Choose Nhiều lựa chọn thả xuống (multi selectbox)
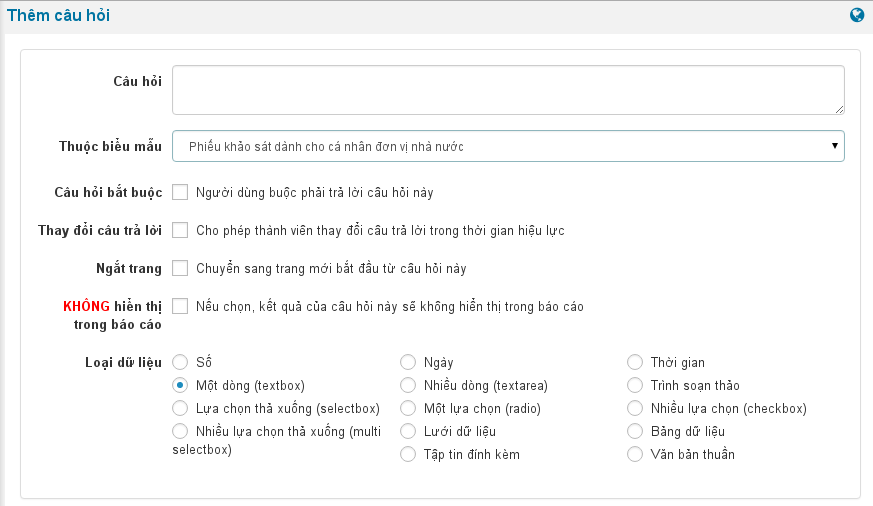The height and width of the screenshot is (506, 873). (180, 431)
